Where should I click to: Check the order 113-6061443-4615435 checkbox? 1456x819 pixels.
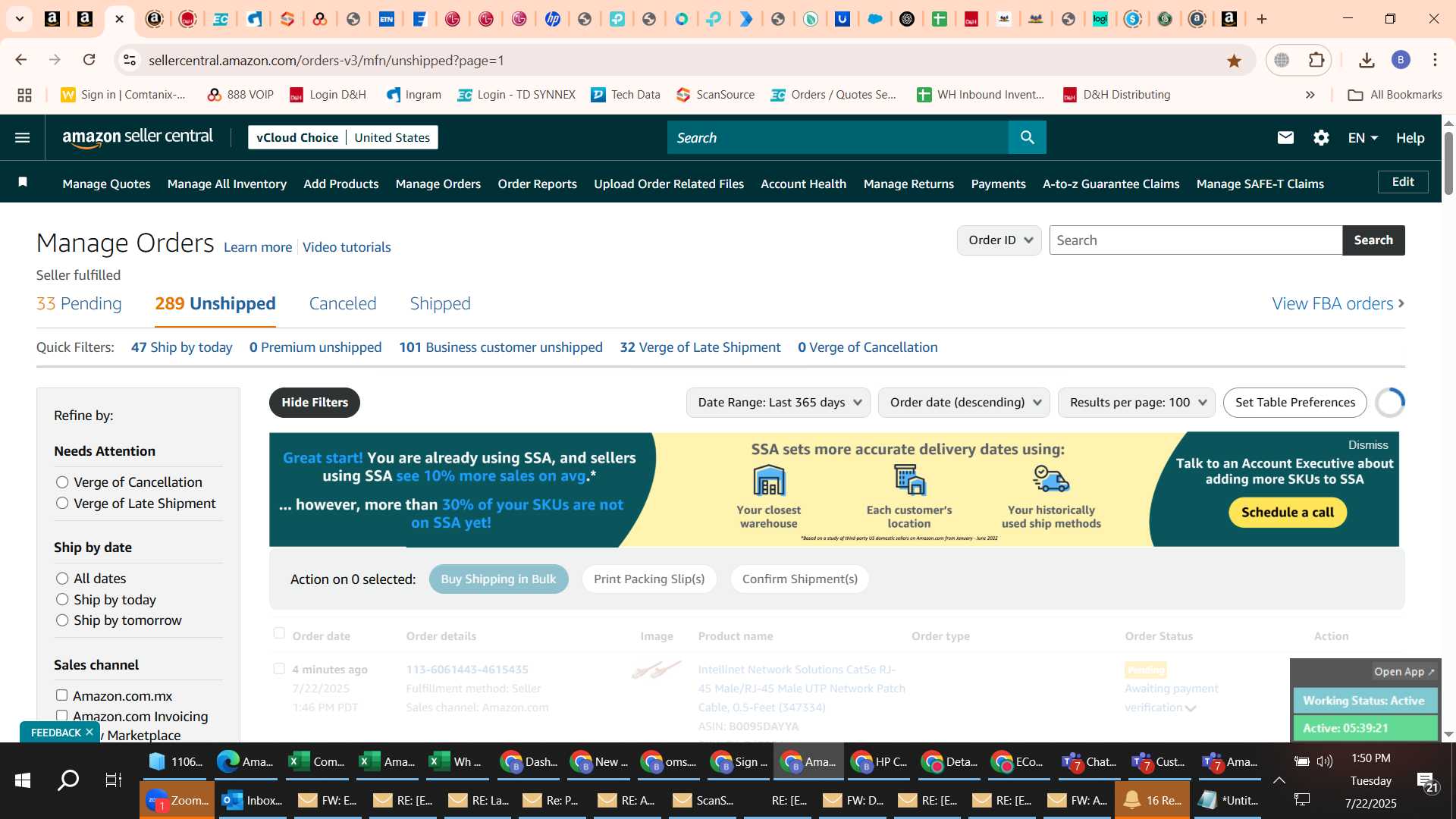(x=279, y=669)
